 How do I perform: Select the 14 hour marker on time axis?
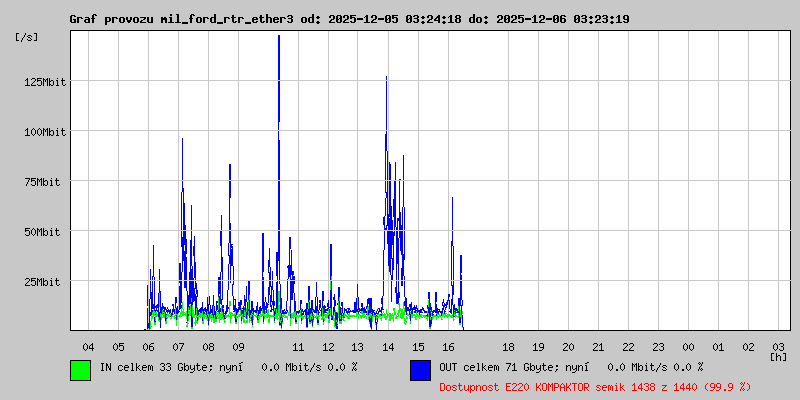(x=389, y=346)
